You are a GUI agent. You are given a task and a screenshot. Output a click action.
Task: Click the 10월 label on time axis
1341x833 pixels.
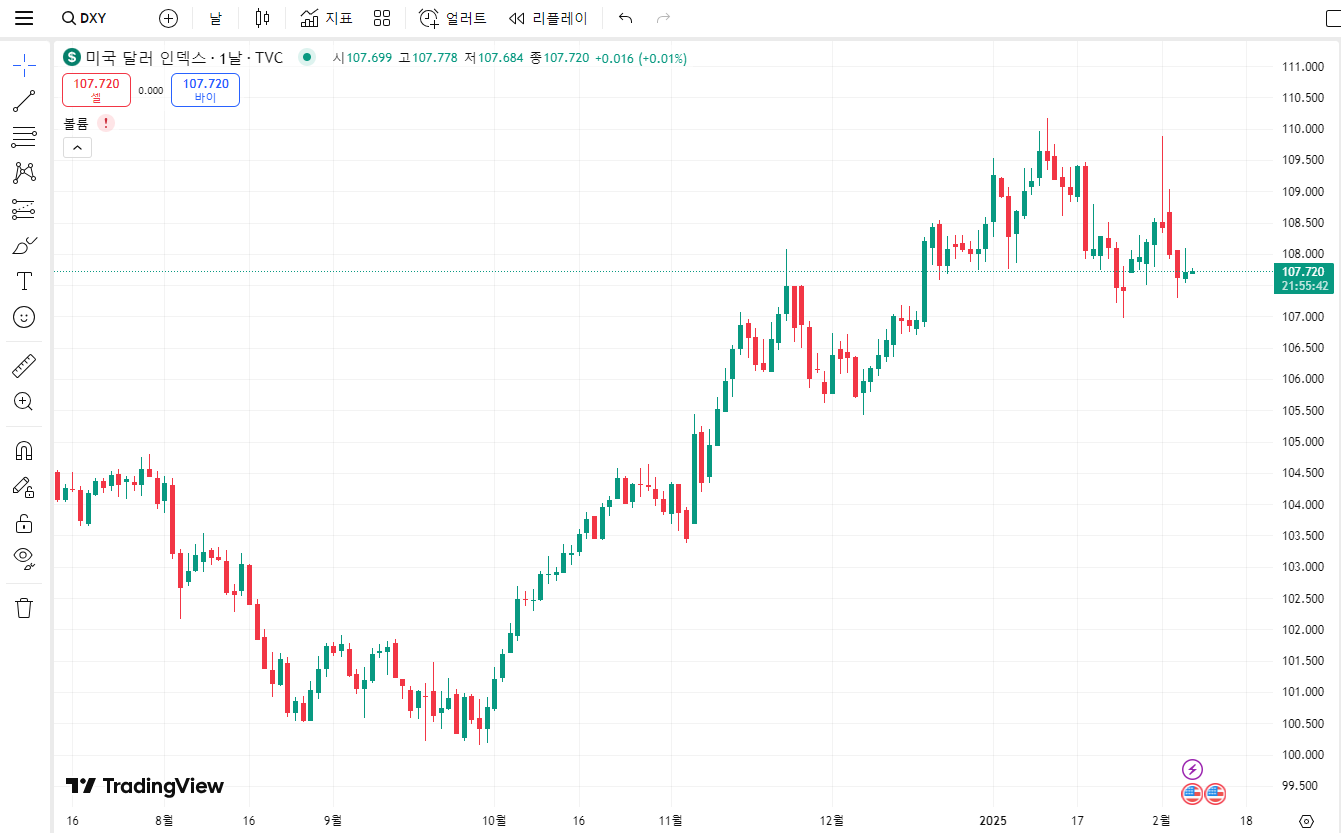494,820
